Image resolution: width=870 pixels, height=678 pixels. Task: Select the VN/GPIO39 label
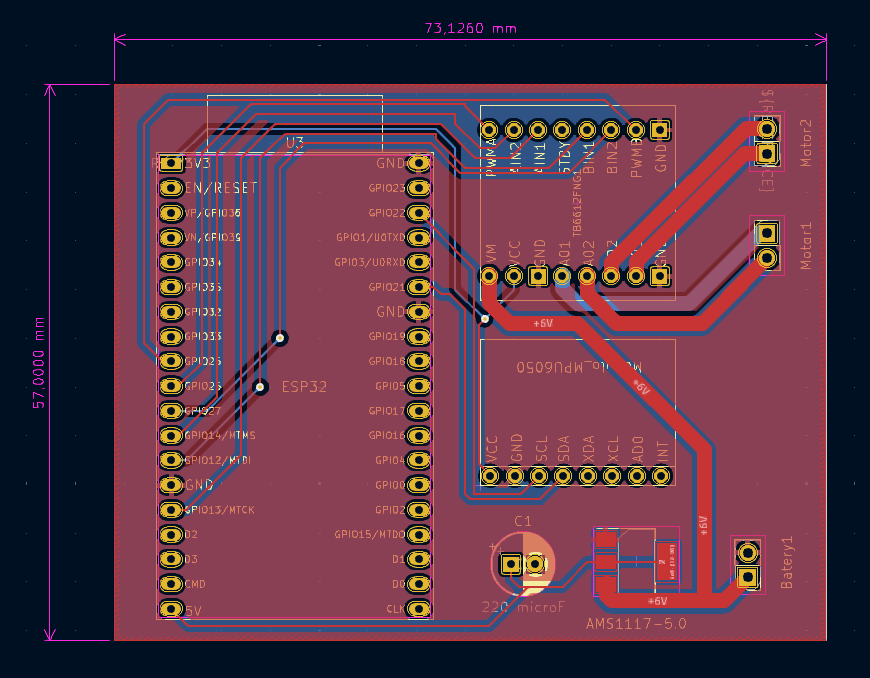(213, 237)
